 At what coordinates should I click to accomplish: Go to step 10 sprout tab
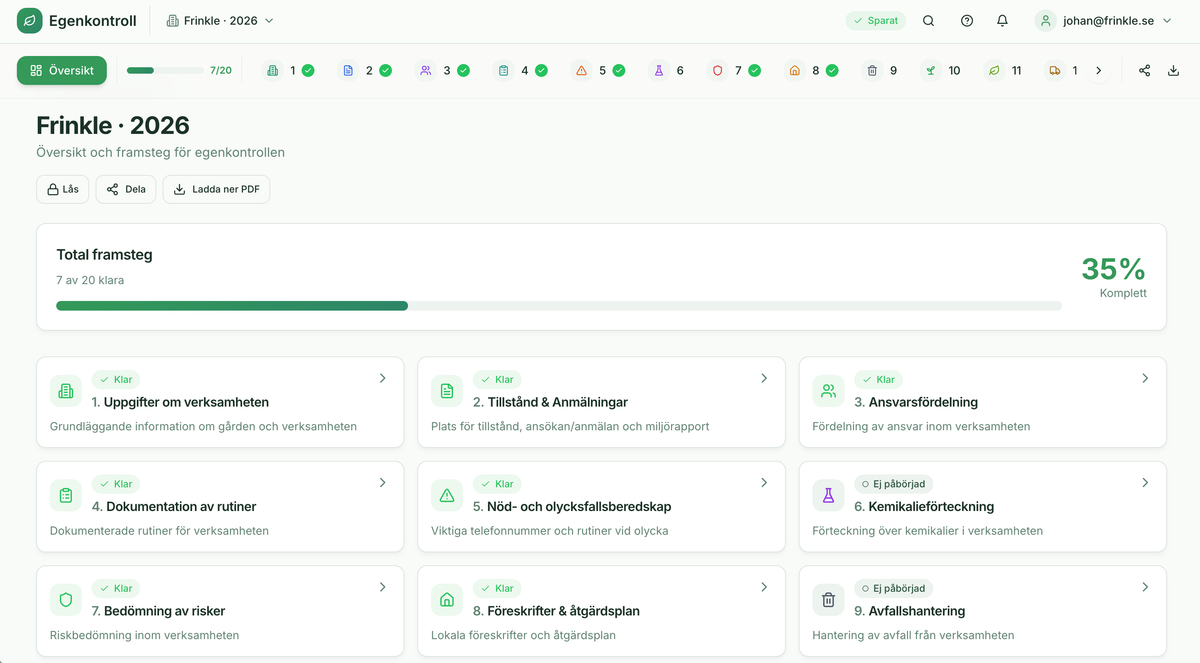click(x=943, y=71)
